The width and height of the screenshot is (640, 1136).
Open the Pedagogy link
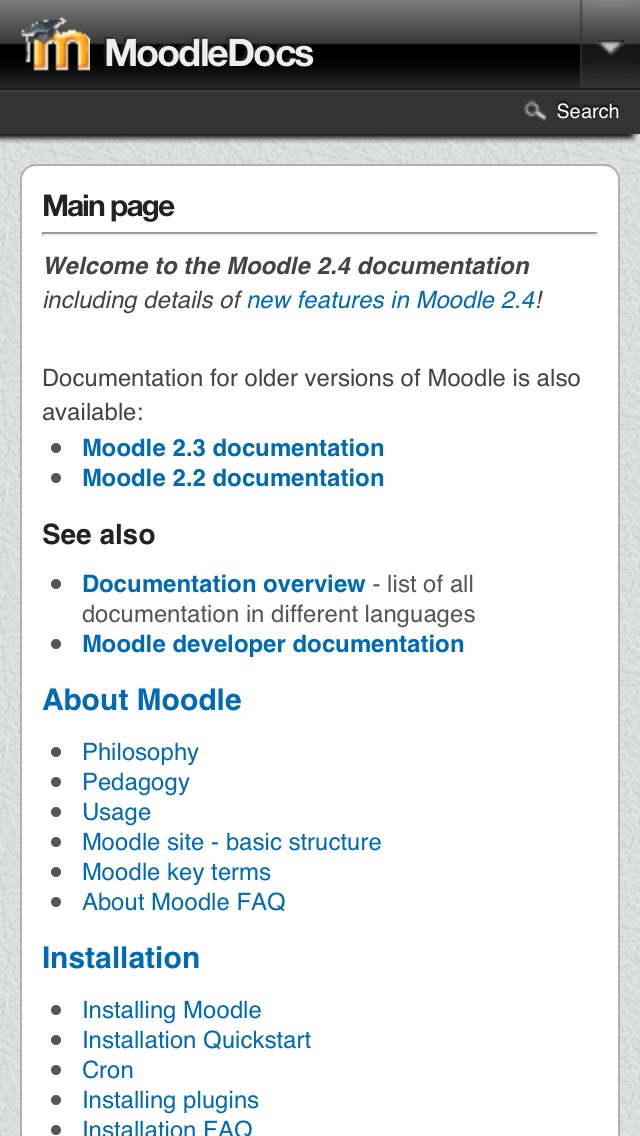tap(136, 782)
